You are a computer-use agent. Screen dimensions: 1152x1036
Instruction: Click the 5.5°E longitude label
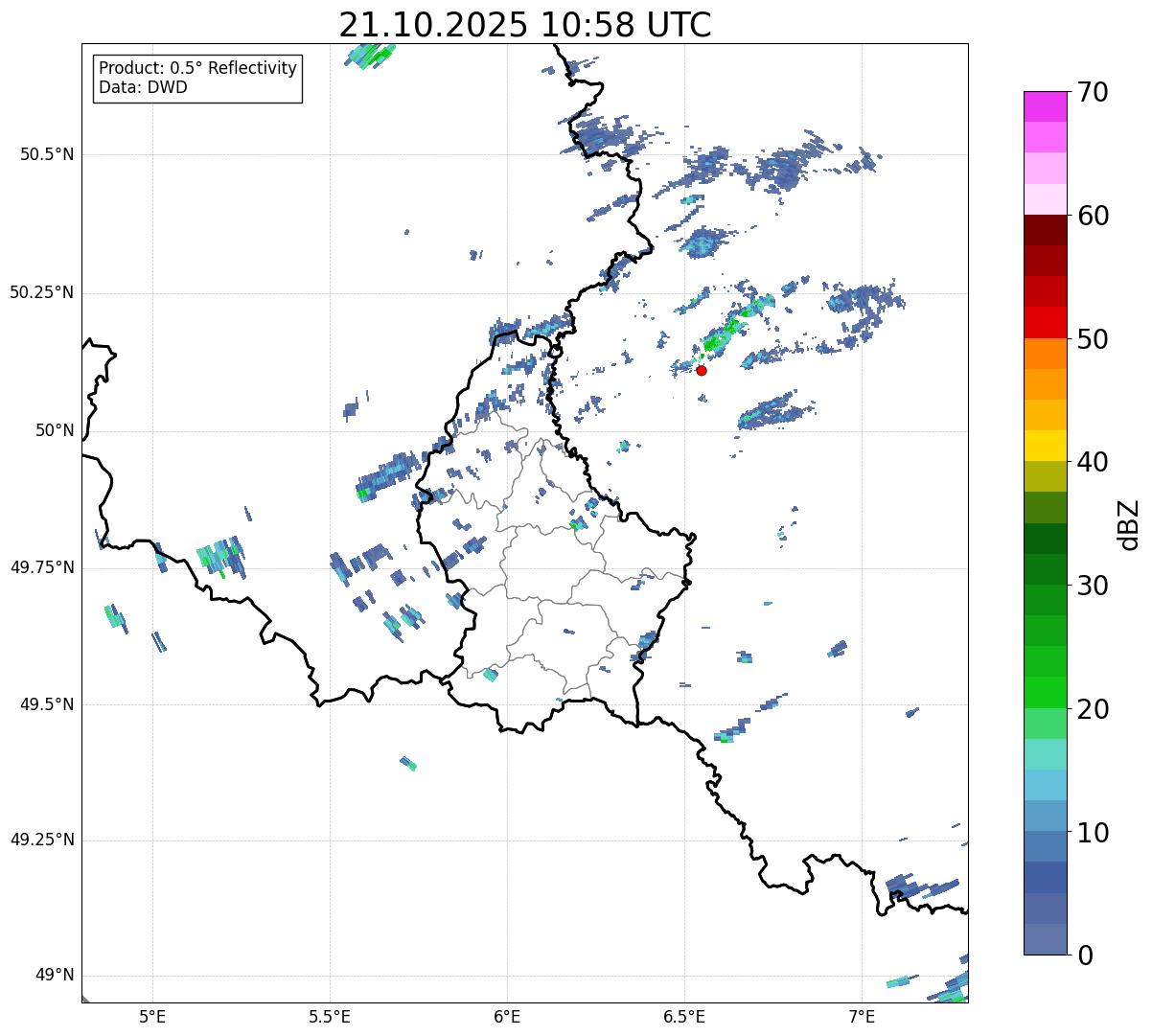(x=330, y=1016)
